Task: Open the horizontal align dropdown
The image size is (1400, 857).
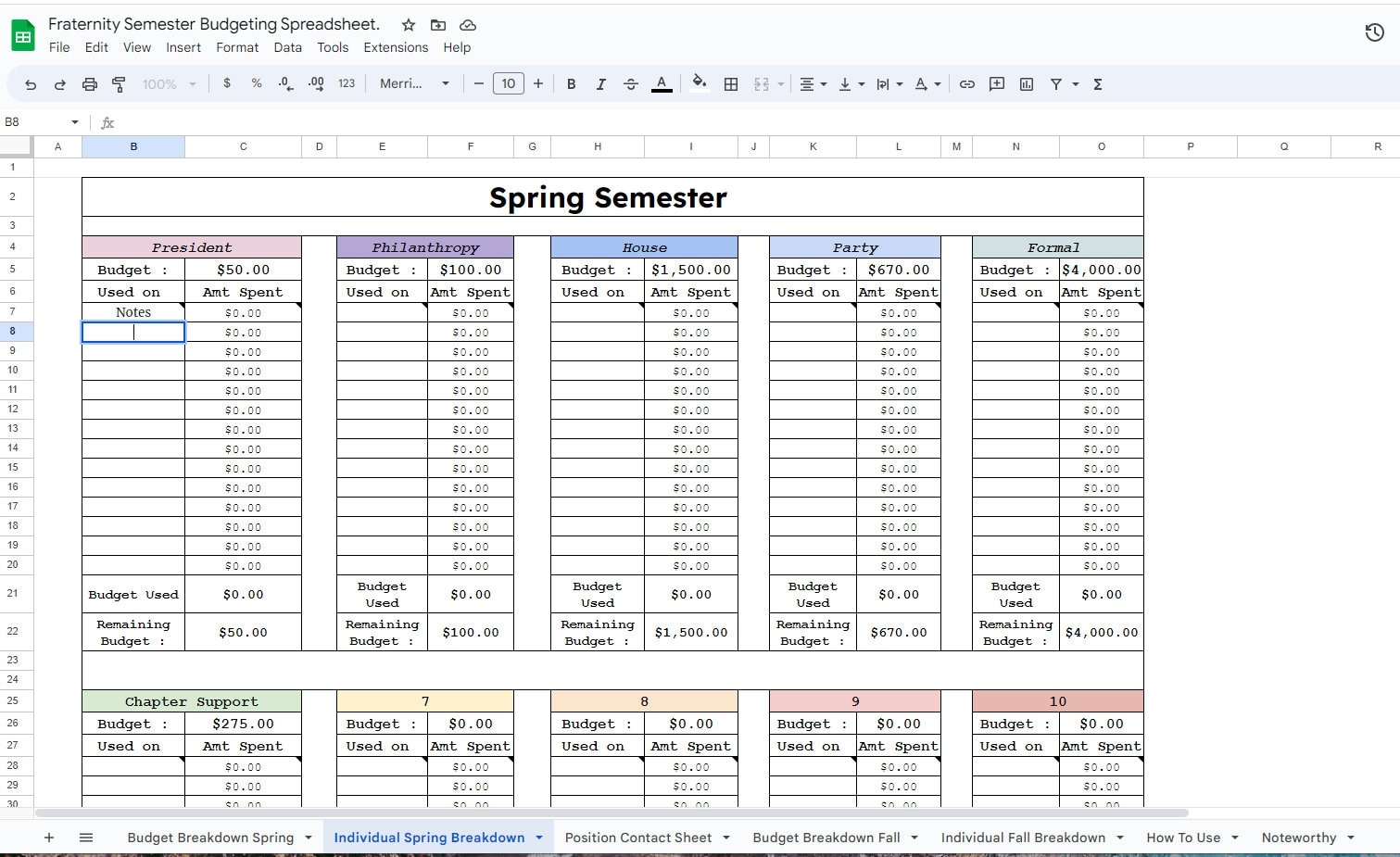Action: [813, 84]
